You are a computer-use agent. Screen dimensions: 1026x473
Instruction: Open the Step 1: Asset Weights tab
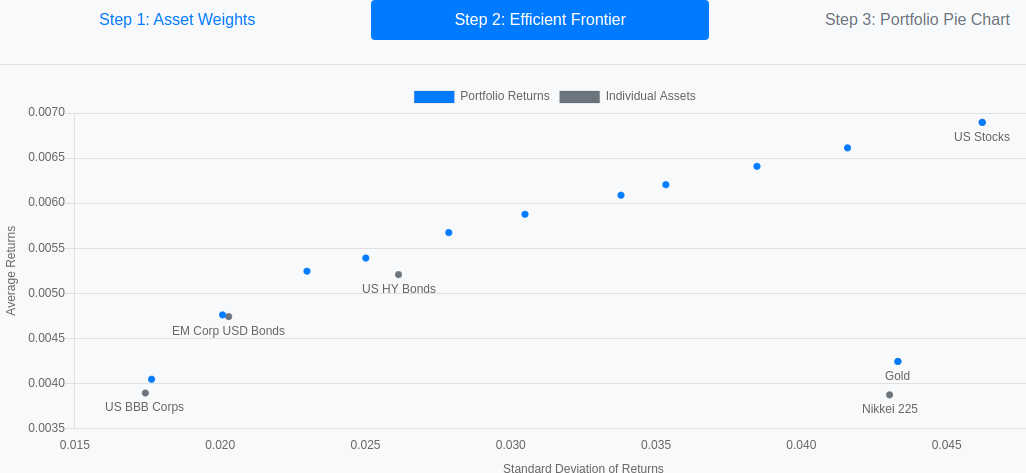point(177,20)
